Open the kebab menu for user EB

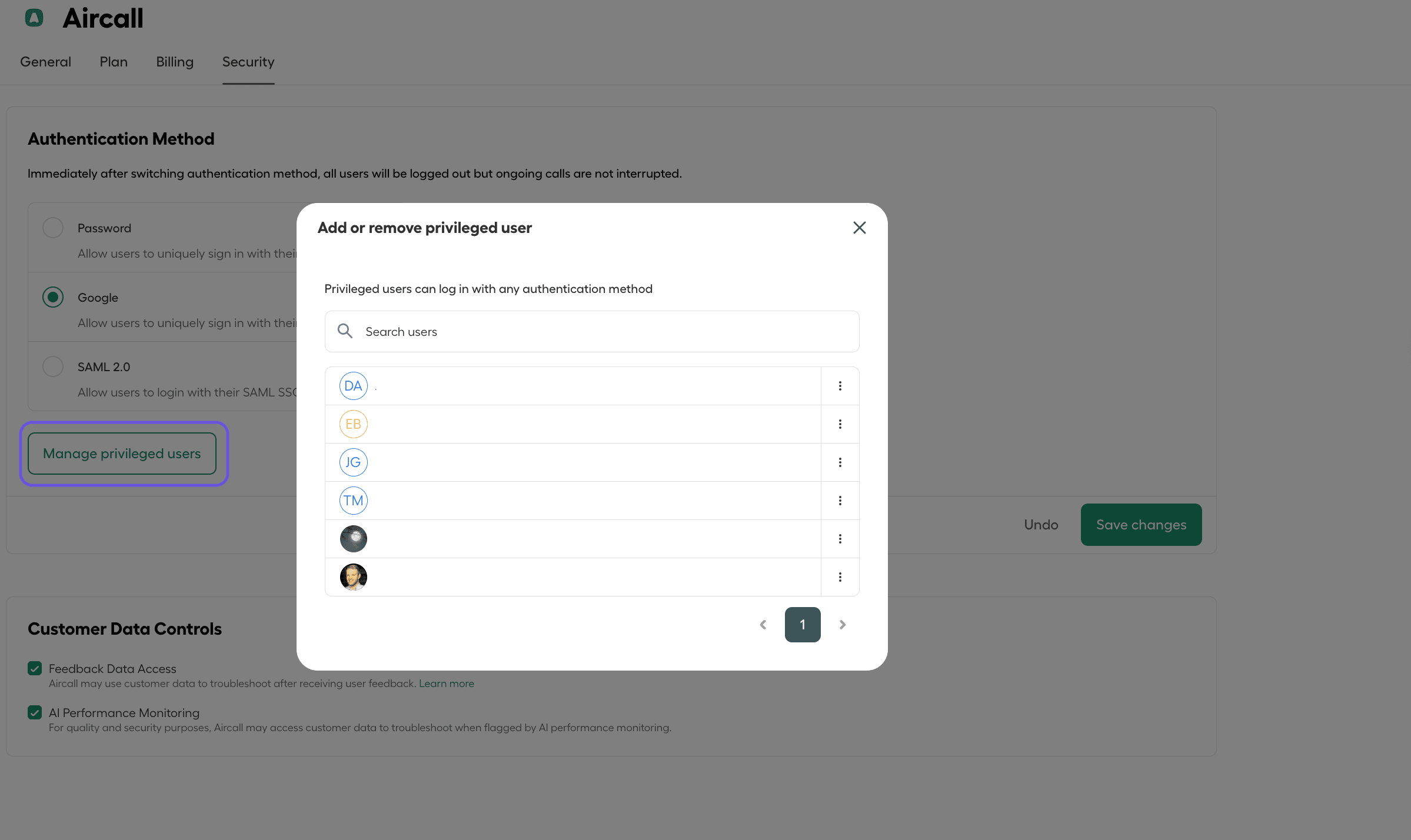pyautogui.click(x=840, y=424)
